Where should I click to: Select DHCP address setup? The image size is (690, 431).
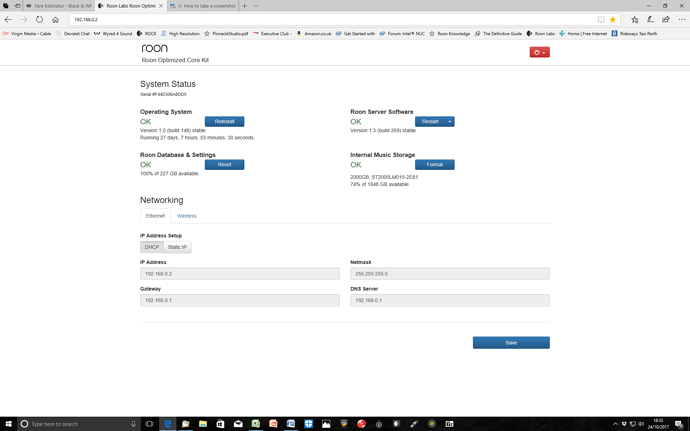click(152, 247)
